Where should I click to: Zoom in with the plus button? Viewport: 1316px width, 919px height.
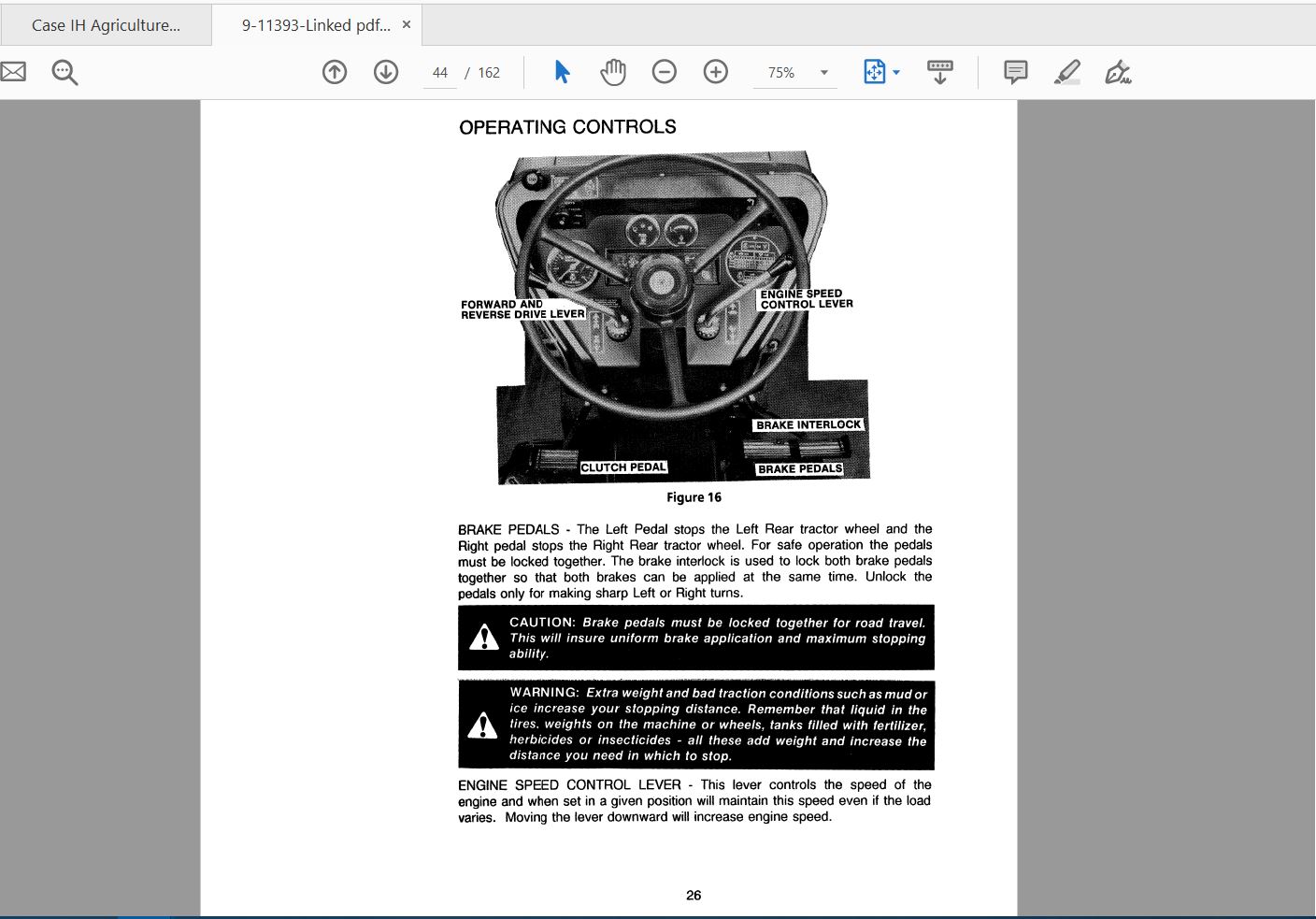(715, 71)
